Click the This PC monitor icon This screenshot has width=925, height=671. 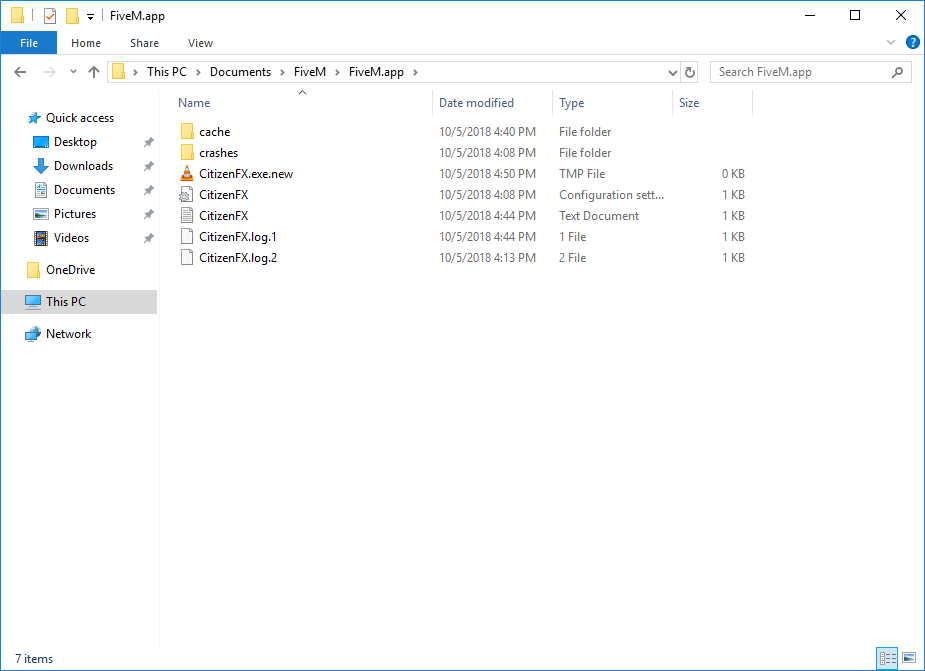tap(33, 302)
